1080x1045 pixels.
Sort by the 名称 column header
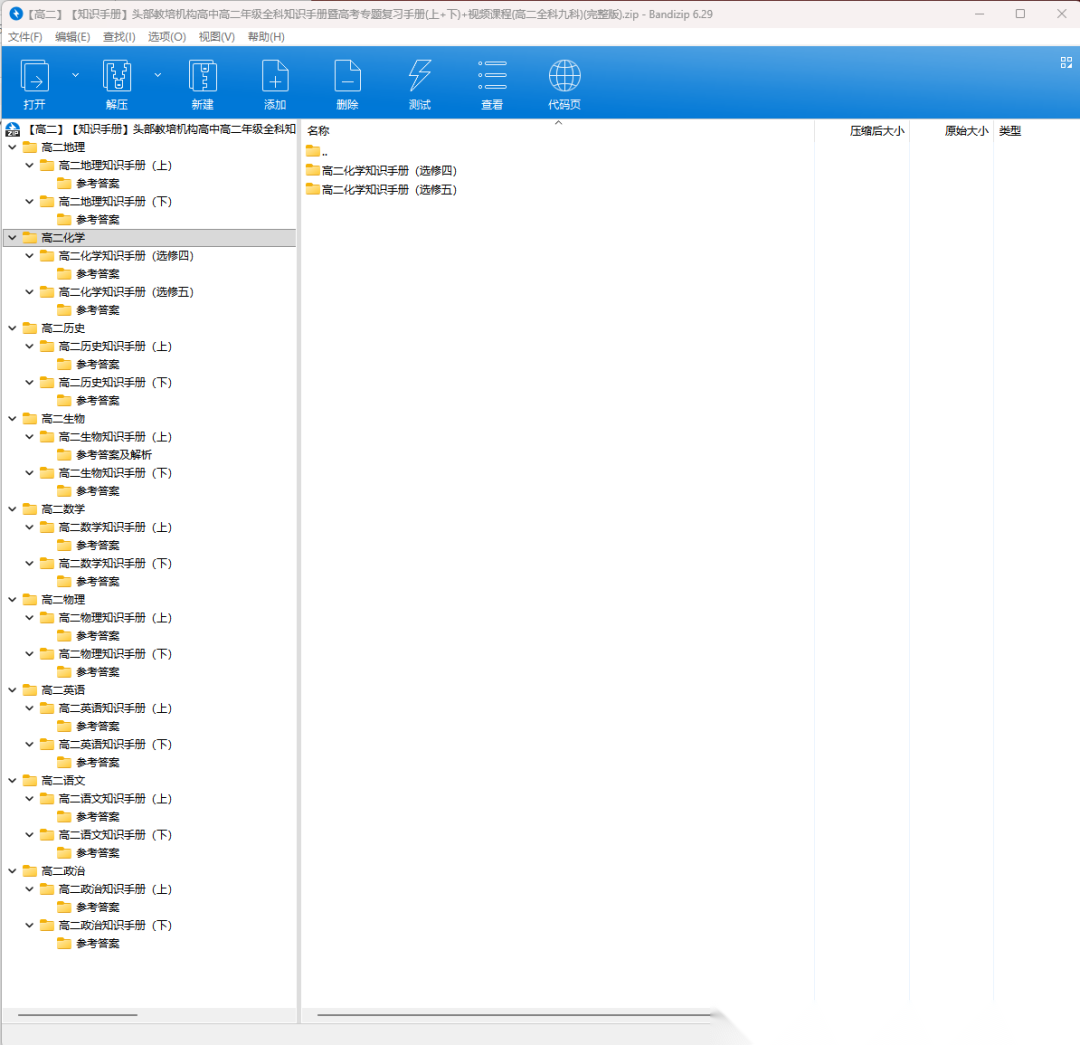318,131
